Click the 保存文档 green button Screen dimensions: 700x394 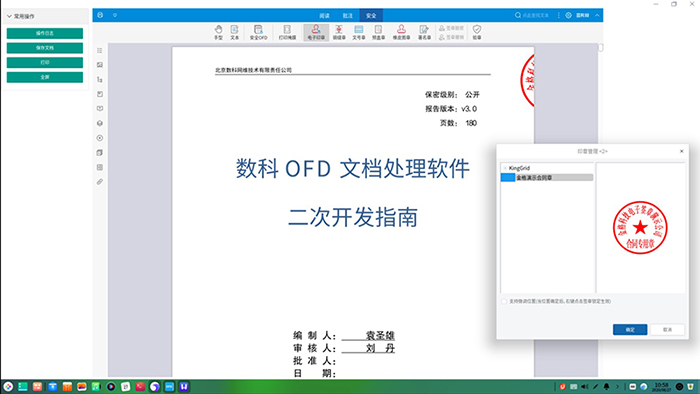tap(45, 48)
